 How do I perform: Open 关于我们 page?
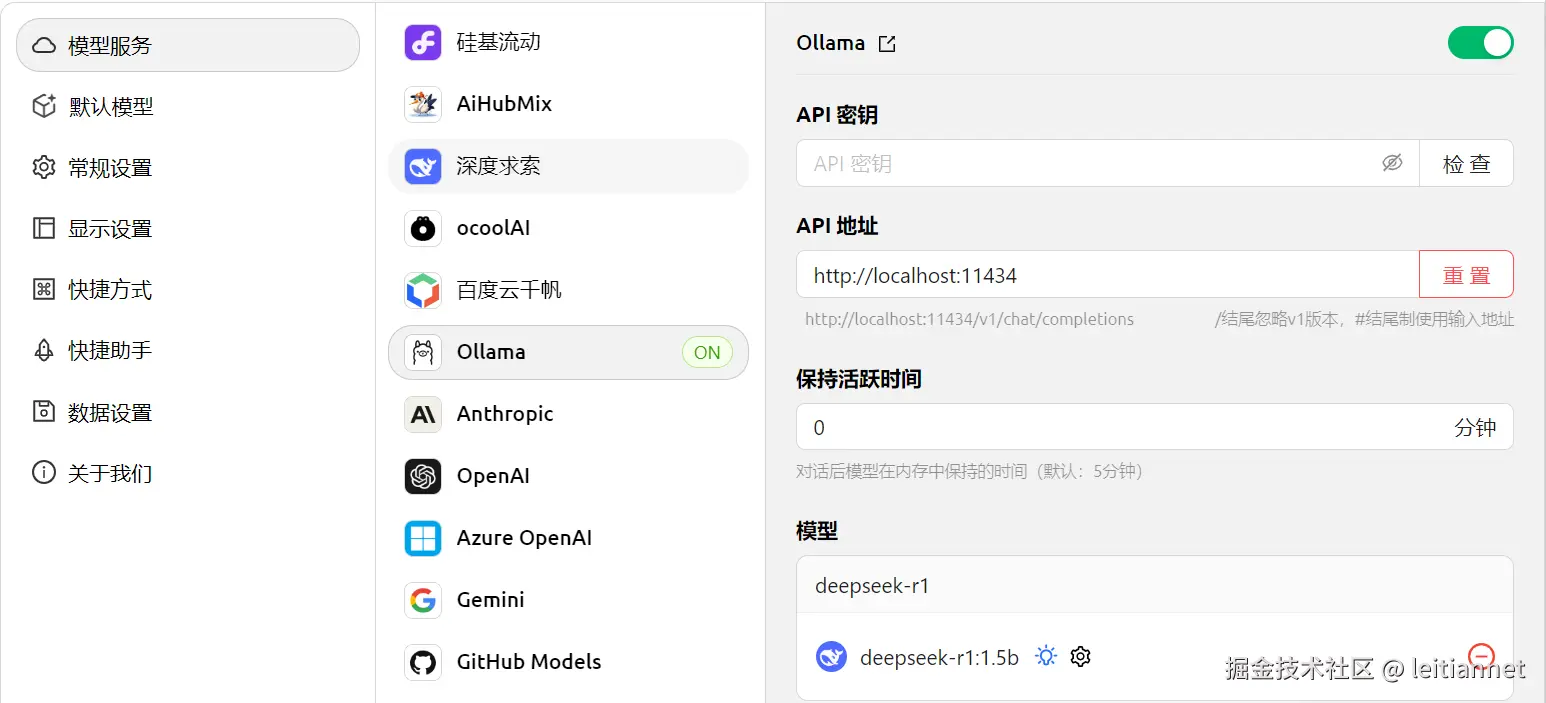click(x=188, y=472)
